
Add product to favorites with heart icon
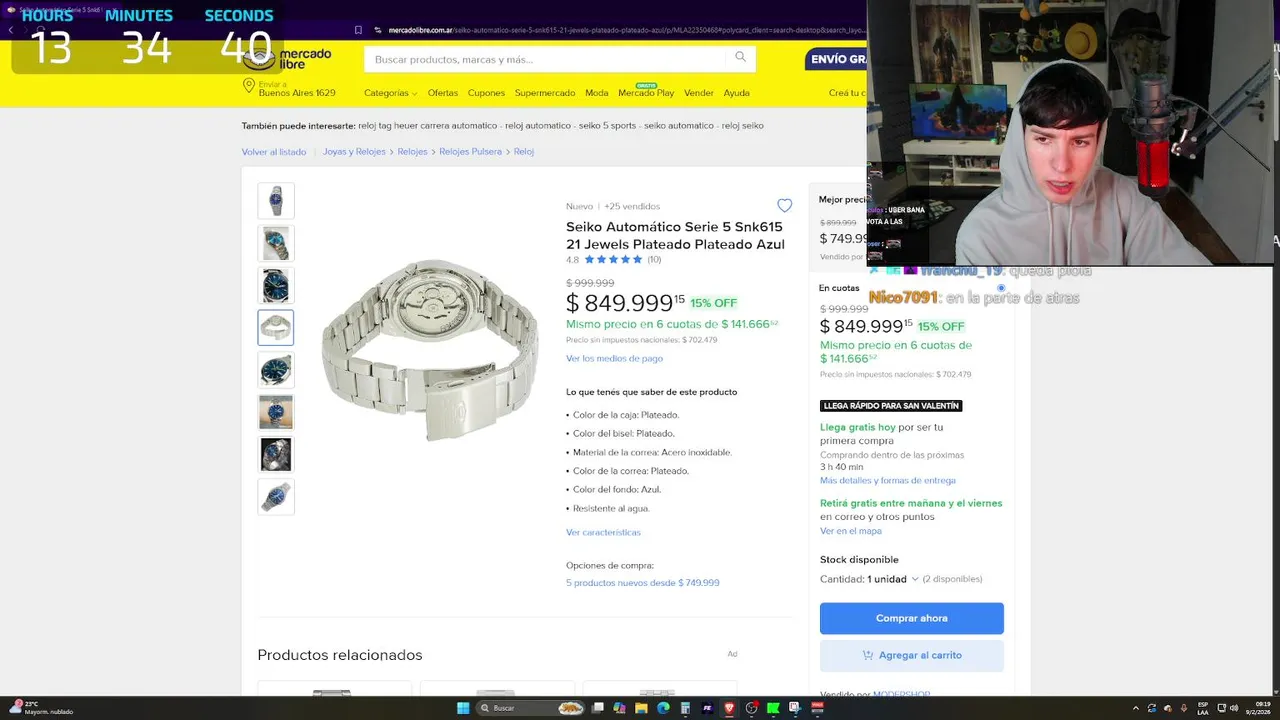785,205
